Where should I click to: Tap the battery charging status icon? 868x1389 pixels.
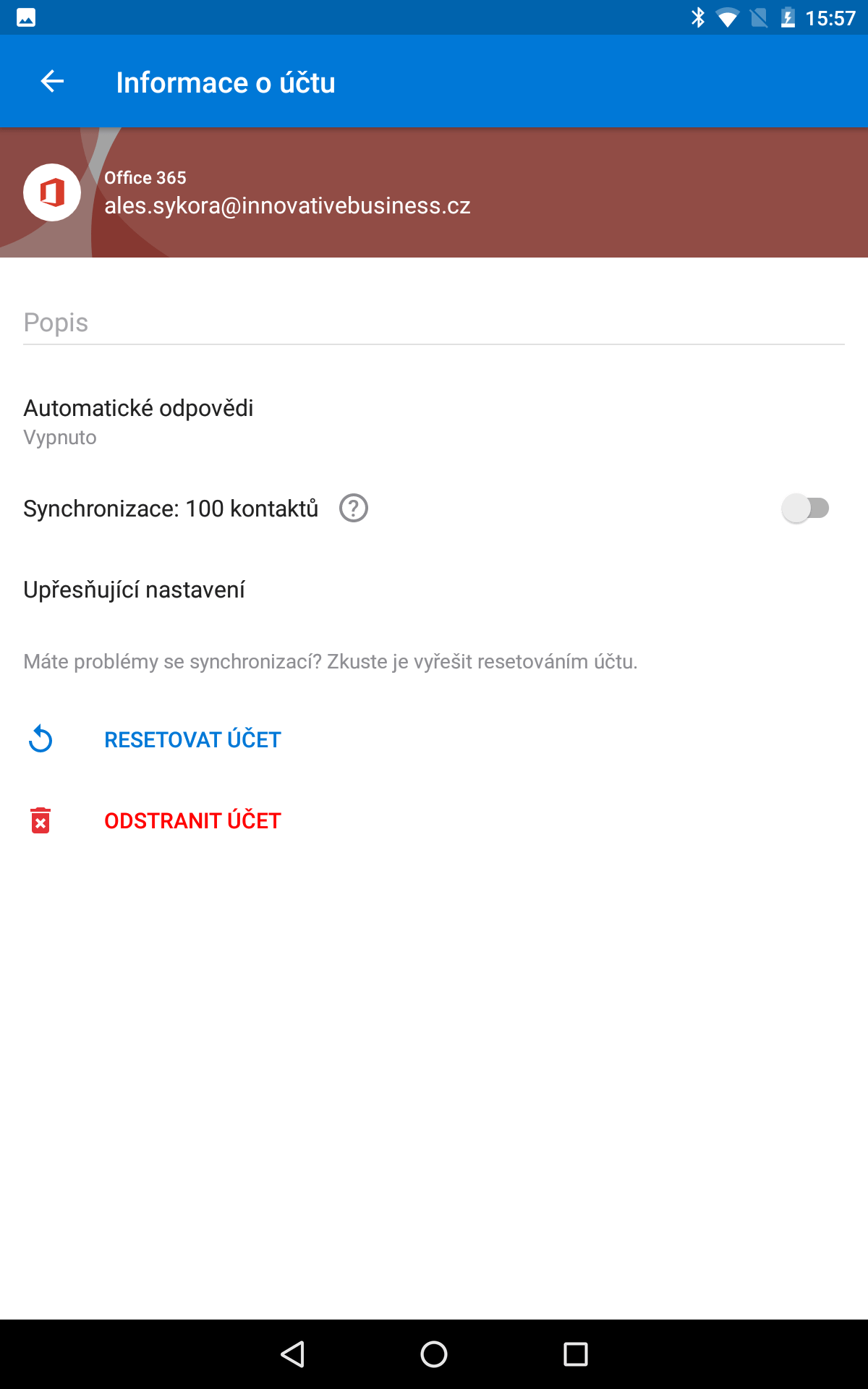(x=788, y=17)
